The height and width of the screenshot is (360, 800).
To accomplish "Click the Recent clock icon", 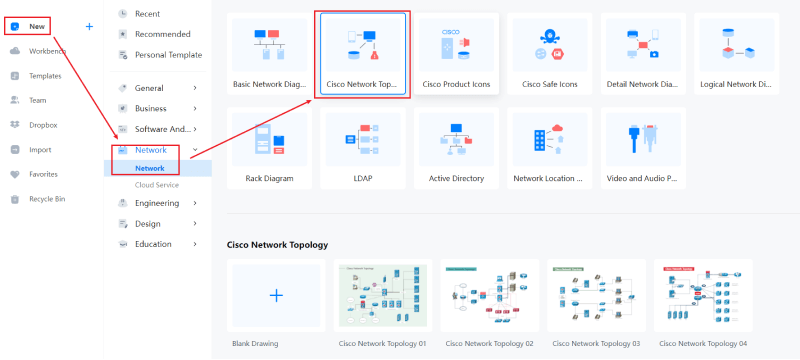I will 122,14.
